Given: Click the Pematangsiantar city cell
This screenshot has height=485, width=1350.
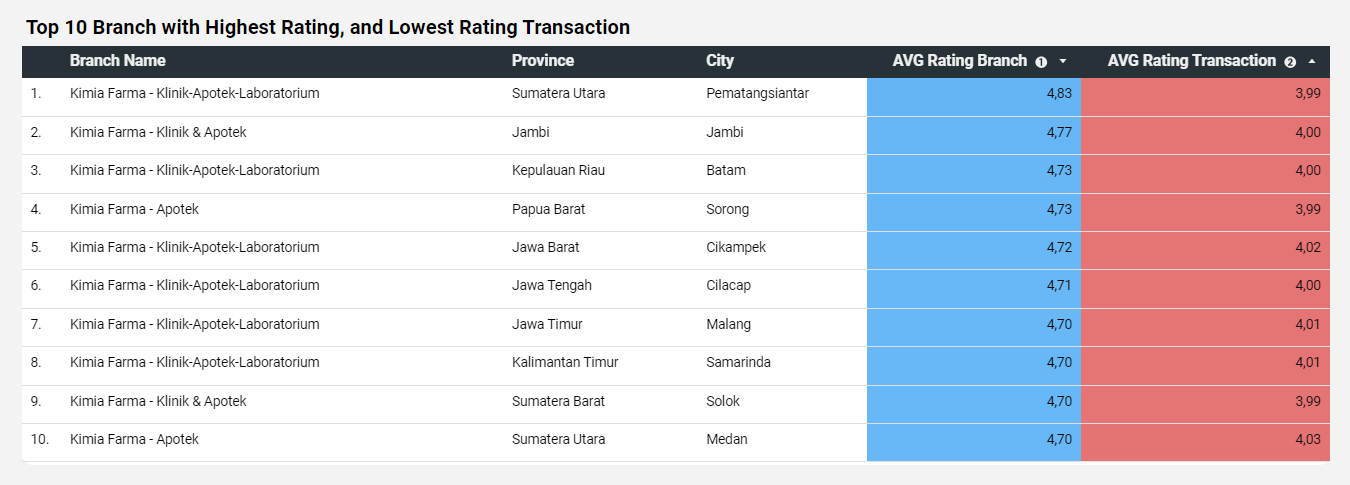Looking at the screenshot, I should click(x=757, y=94).
